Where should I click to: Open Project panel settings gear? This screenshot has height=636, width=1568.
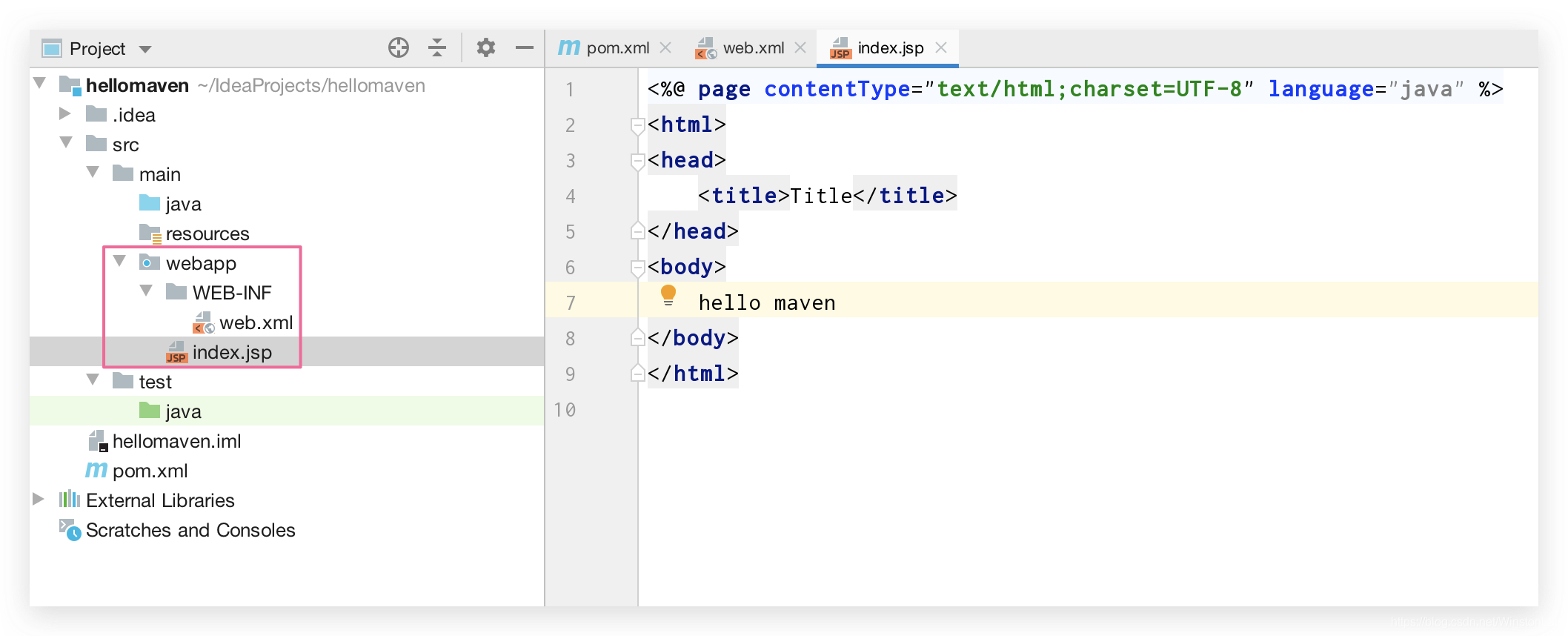[486, 48]
